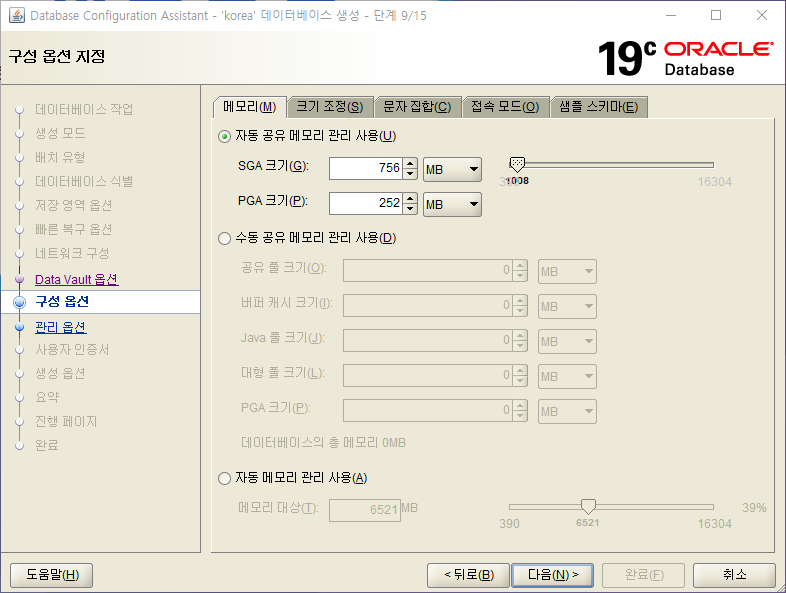Switch to the 접속 모드 tab

[505, 107]
